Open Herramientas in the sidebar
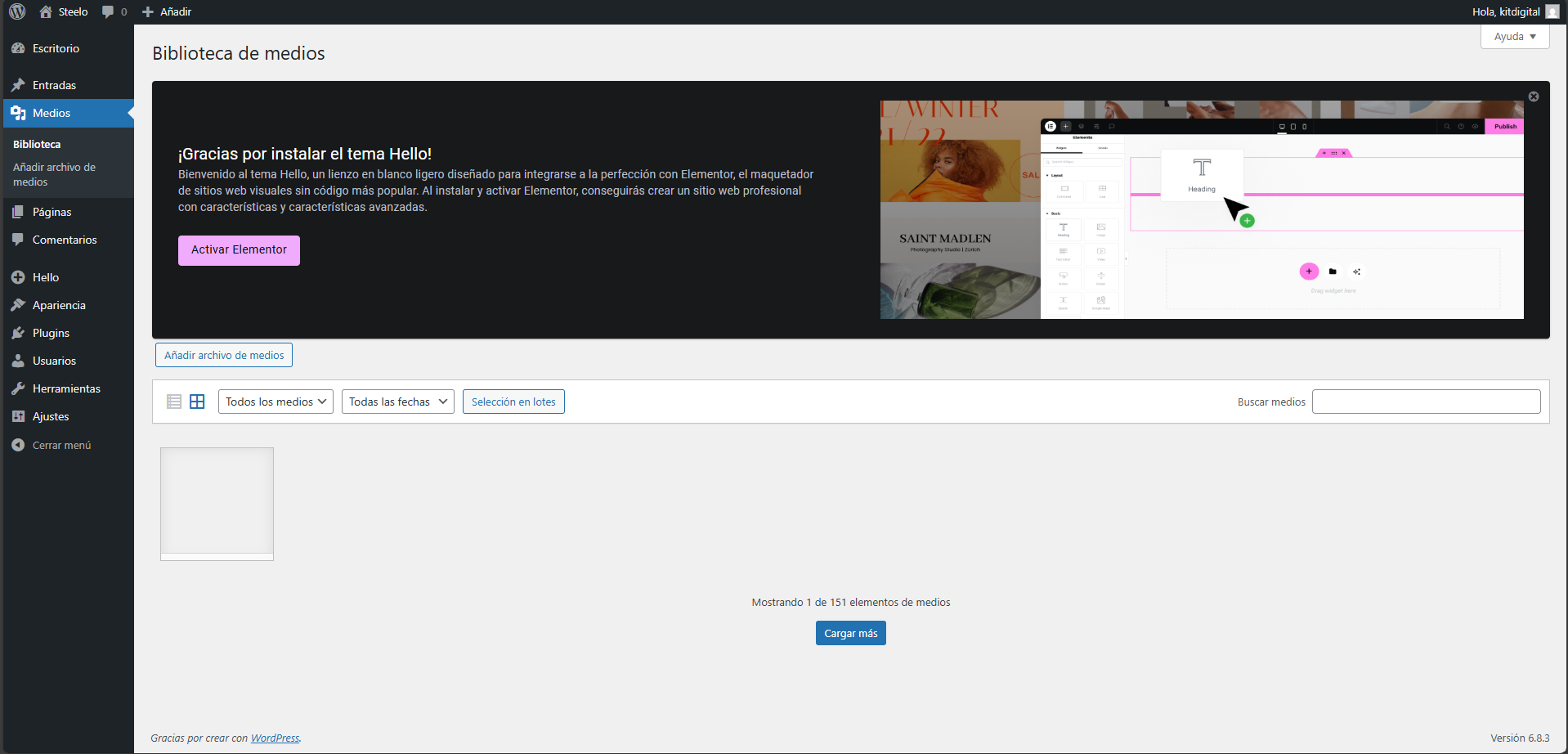Viewport: 1568px width, 754px height. [x=66, y=388]
